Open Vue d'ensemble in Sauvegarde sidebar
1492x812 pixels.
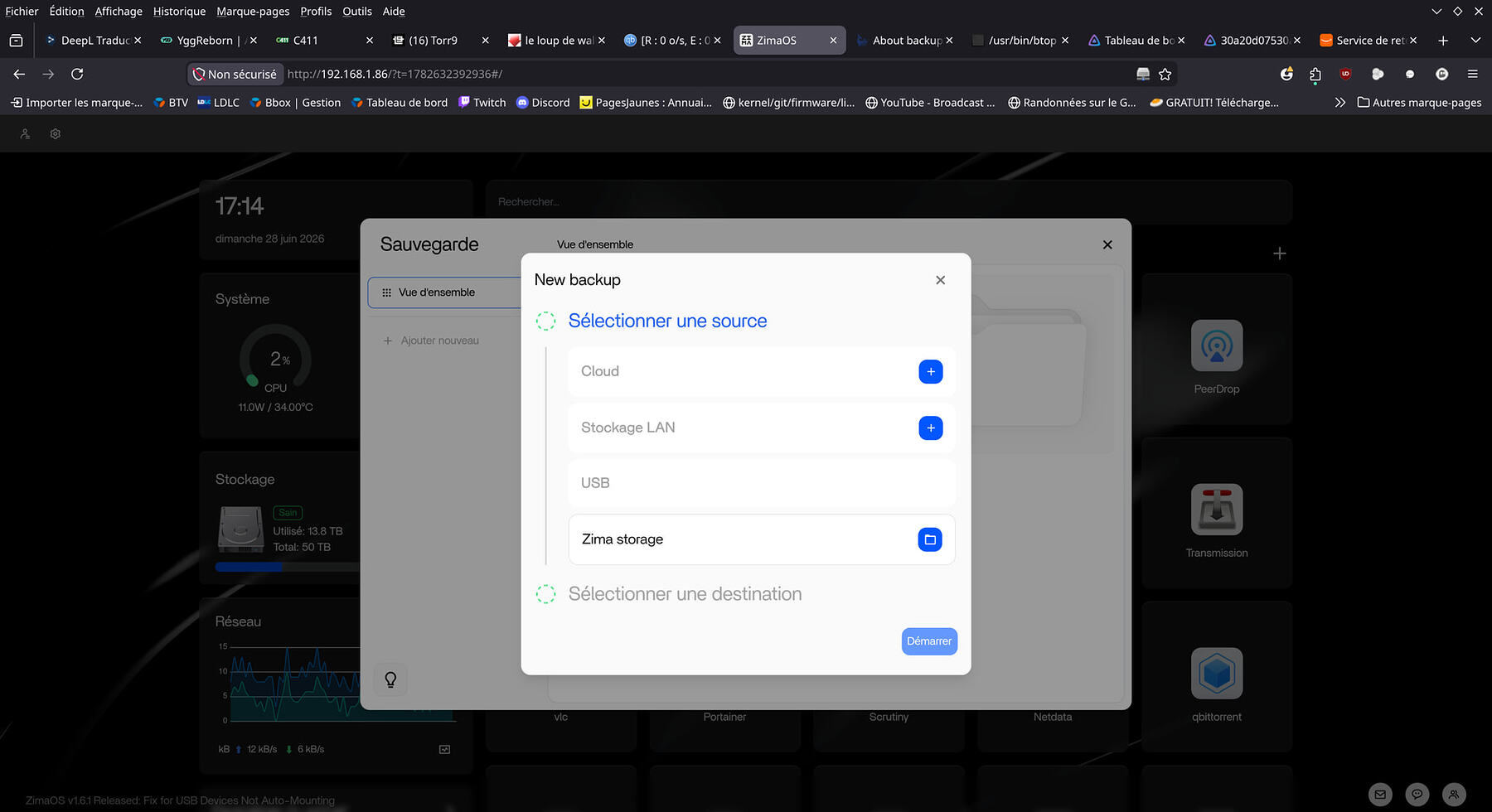(x=444, y=292)
